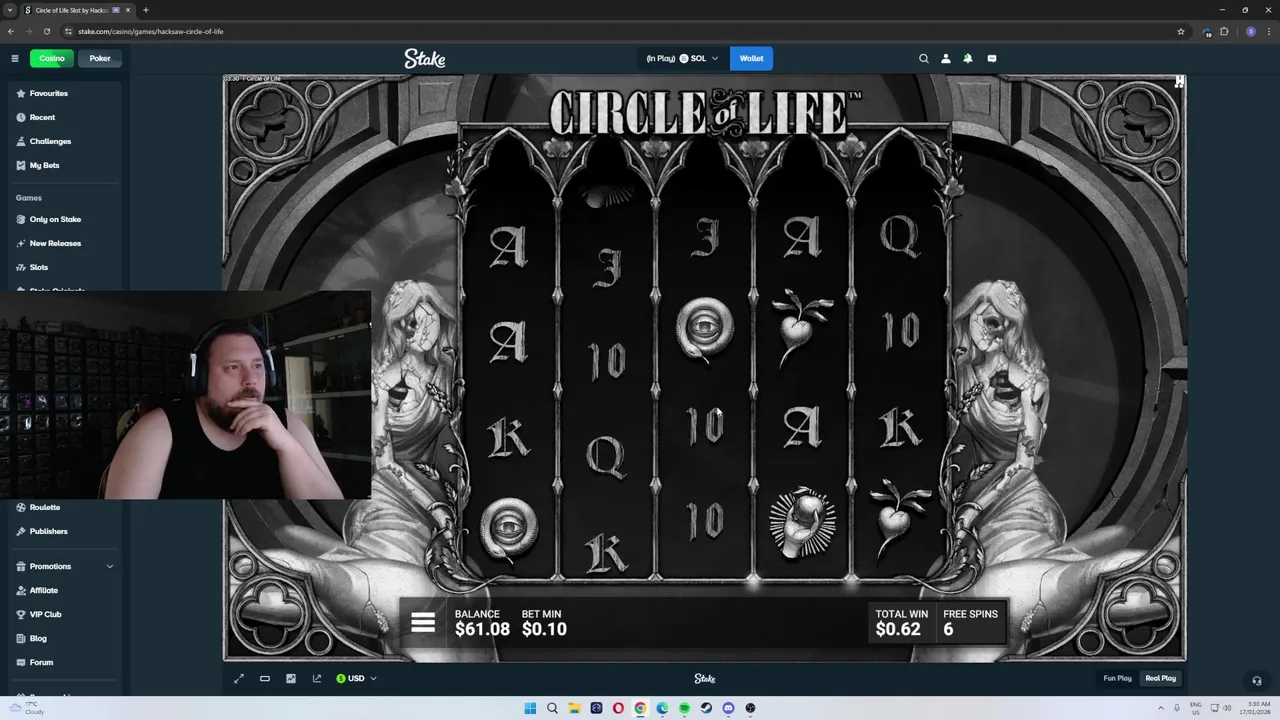The width and height of the screenshot is (1280, 720).
Task: Click the Stake logo in the header
Action: tap(425, 58)
